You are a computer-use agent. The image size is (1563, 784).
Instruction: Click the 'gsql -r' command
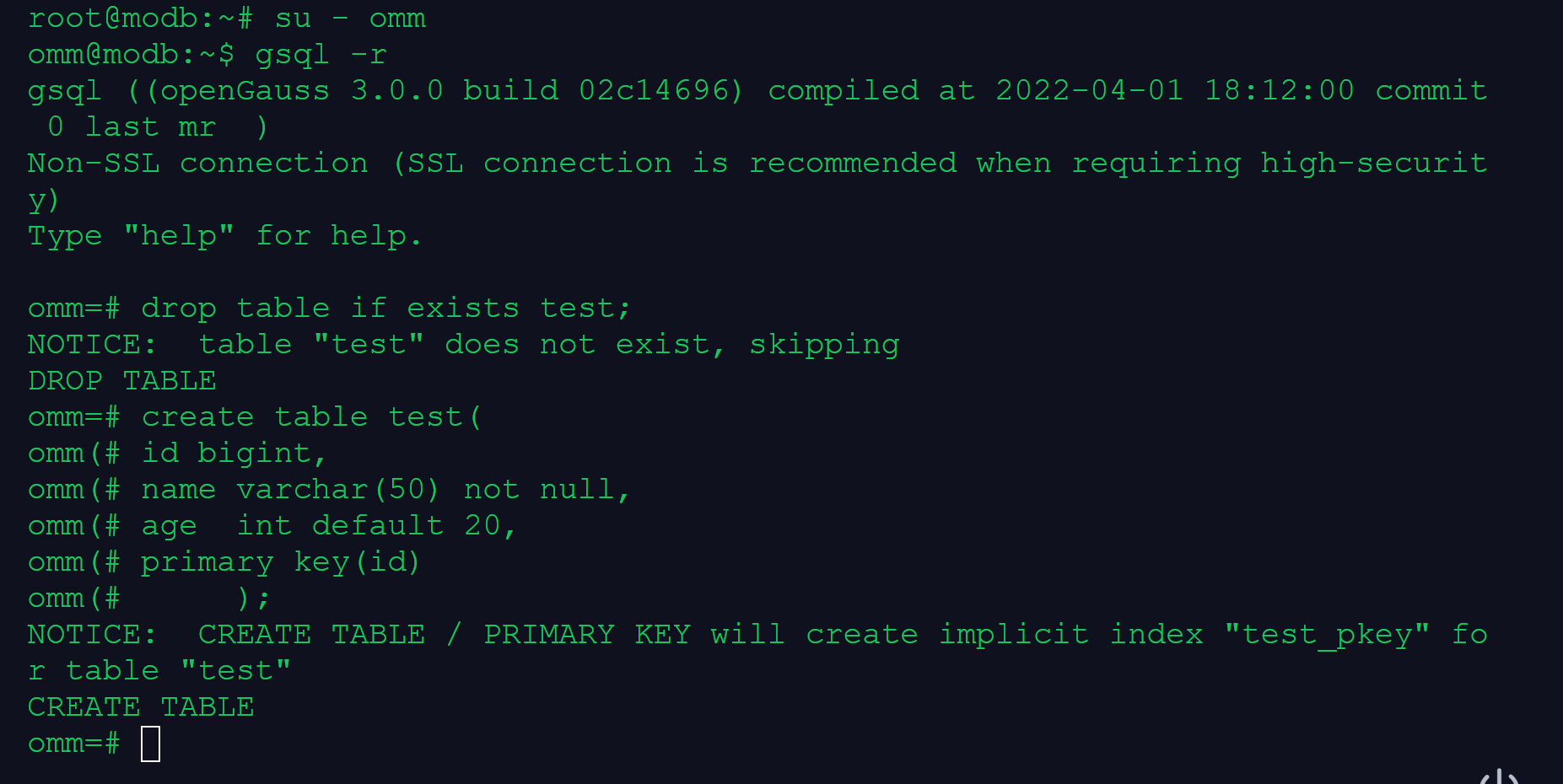pos(321,55)
